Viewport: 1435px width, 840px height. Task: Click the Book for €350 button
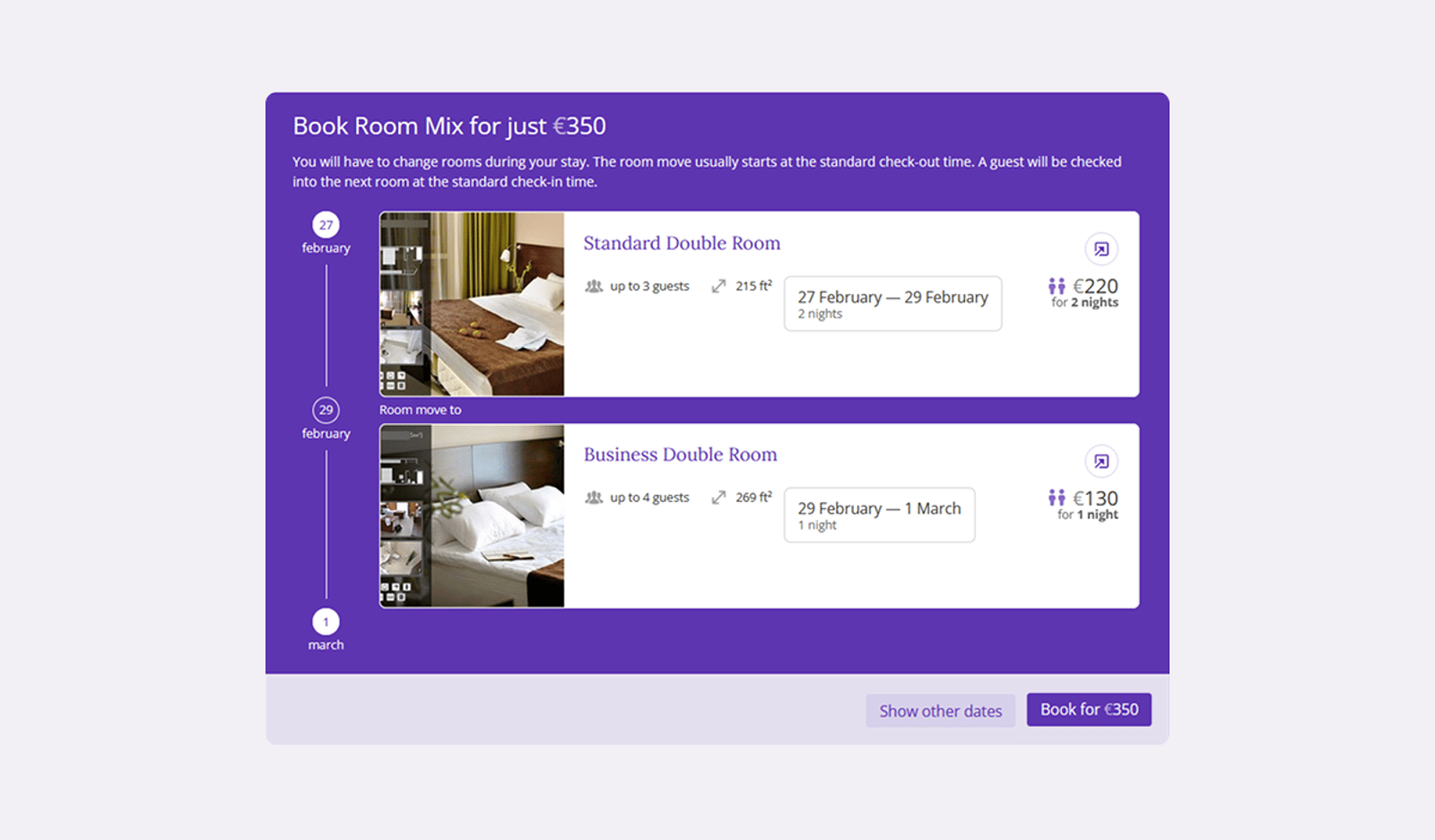point(1089,709)
